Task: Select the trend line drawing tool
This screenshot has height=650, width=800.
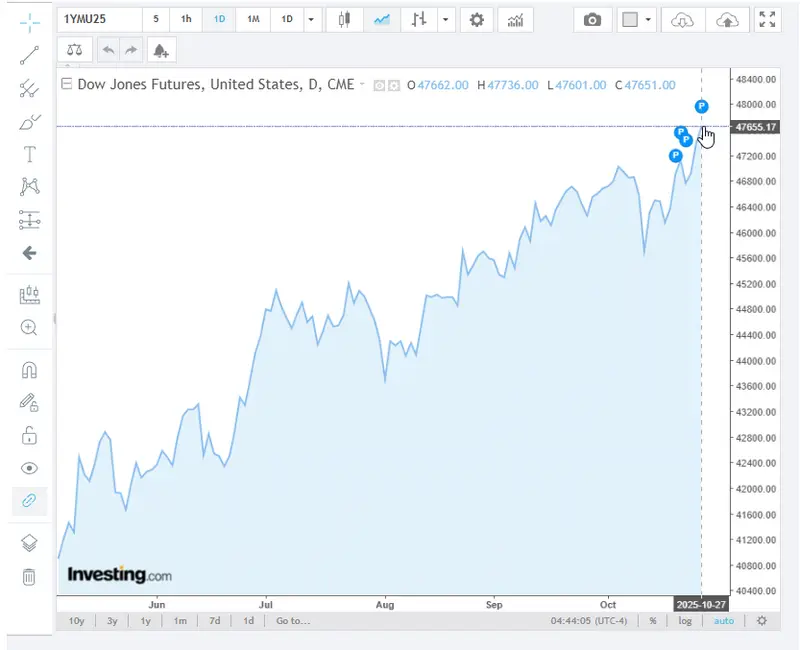Action: 29,55
